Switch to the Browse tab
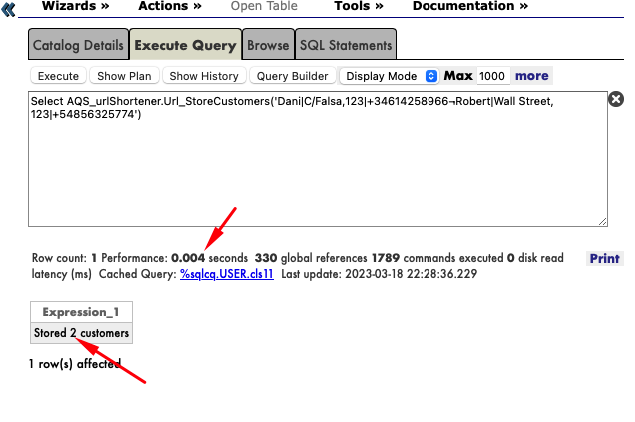 268,45
